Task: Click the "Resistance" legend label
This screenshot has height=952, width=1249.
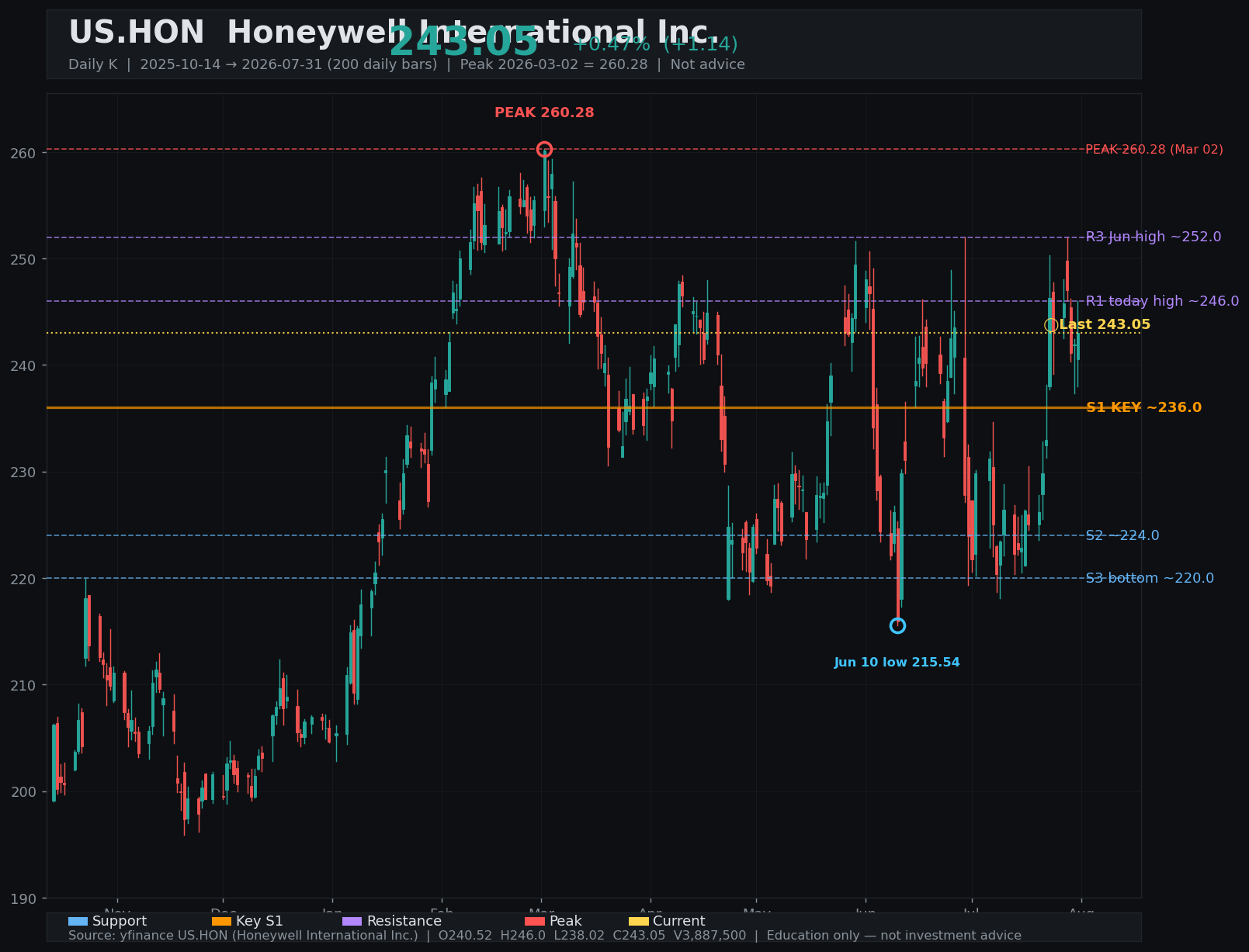Action: coord(404,921)
